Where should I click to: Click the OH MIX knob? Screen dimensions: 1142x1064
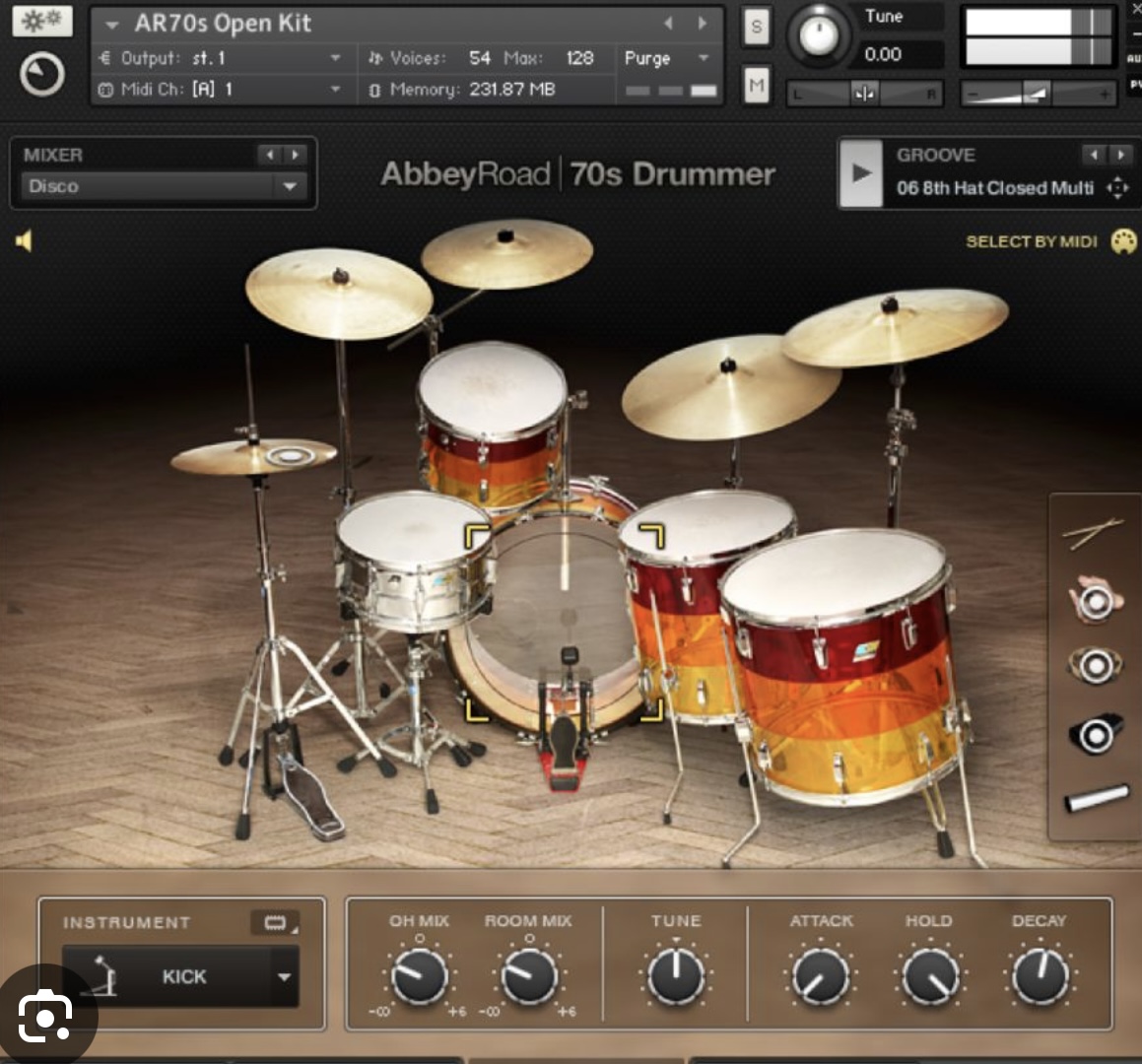click(x=420, y=976)
